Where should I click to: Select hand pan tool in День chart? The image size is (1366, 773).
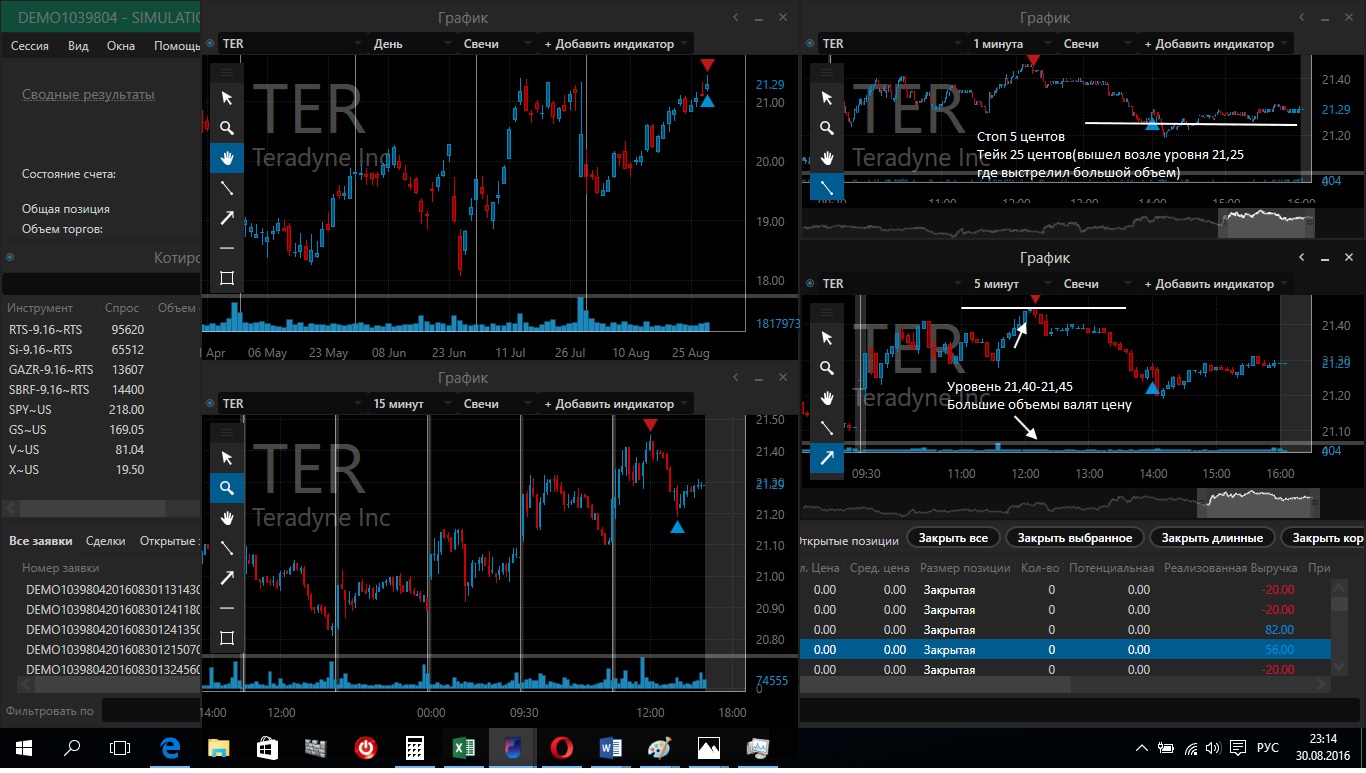pos(227,158)
